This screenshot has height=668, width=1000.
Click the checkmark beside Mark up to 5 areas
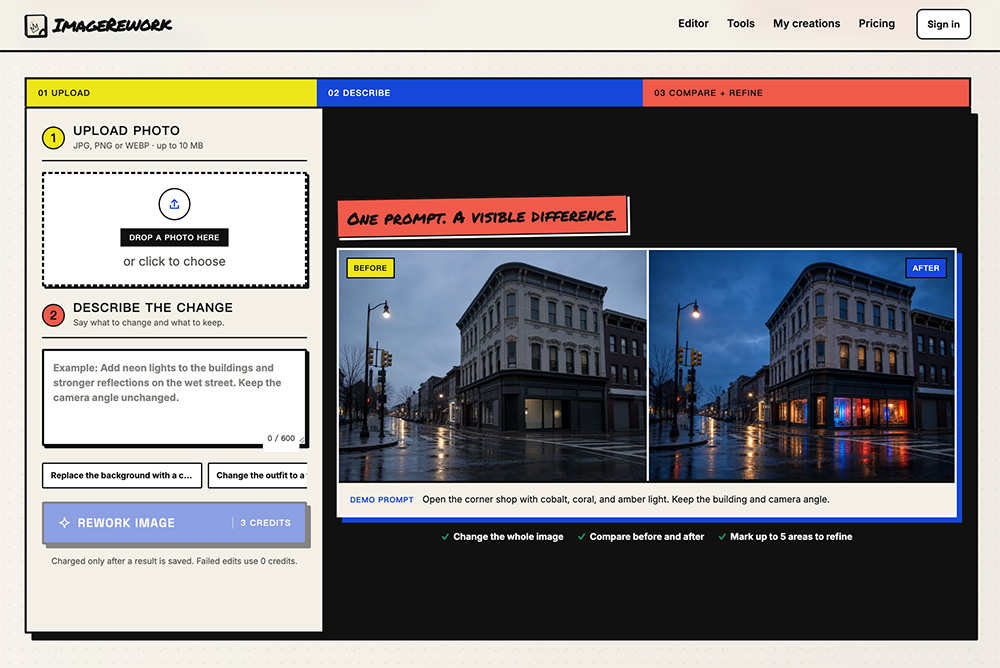click(722, 537)
